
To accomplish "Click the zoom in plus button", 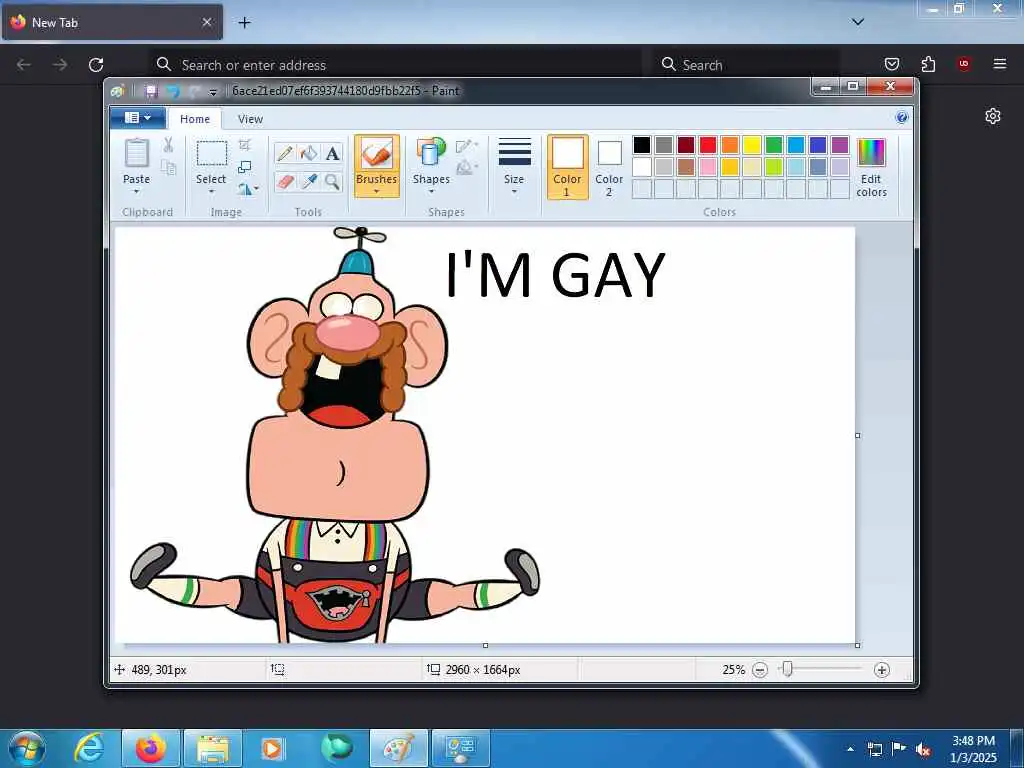I will tap(882, 670).
